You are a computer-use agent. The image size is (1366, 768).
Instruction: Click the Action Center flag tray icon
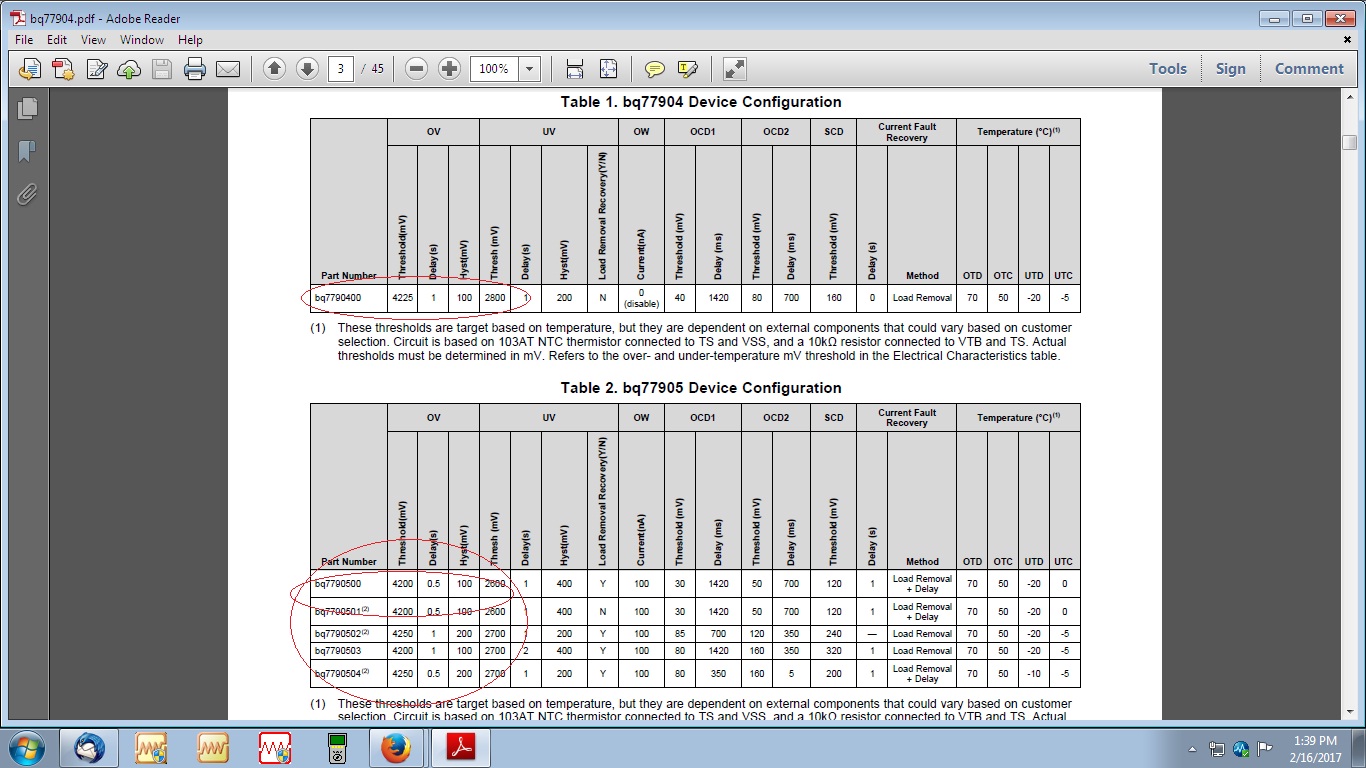[1265, 748]
